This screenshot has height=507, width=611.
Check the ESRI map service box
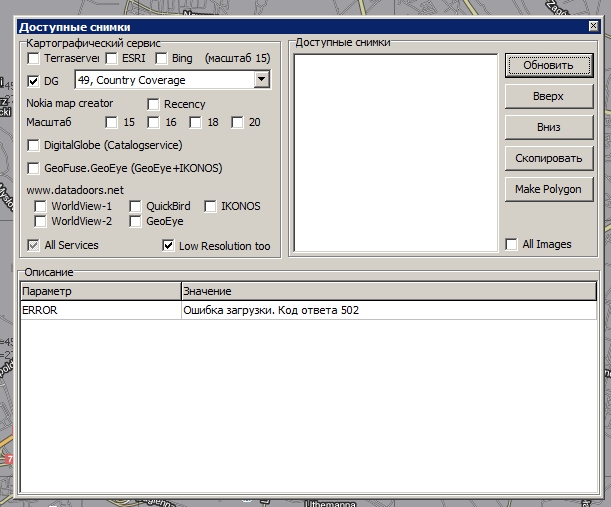112,59
